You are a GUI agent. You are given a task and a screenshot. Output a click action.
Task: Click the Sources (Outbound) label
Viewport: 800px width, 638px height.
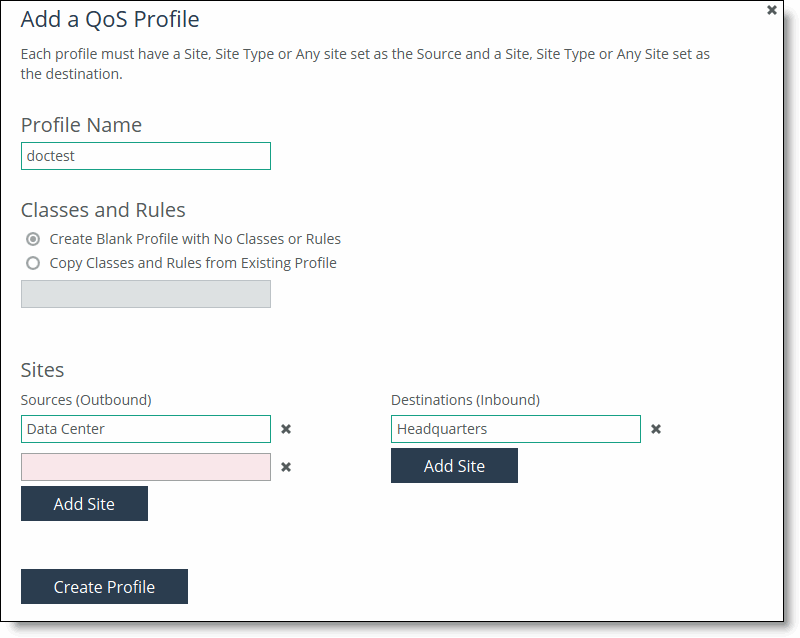coord(86,400)
